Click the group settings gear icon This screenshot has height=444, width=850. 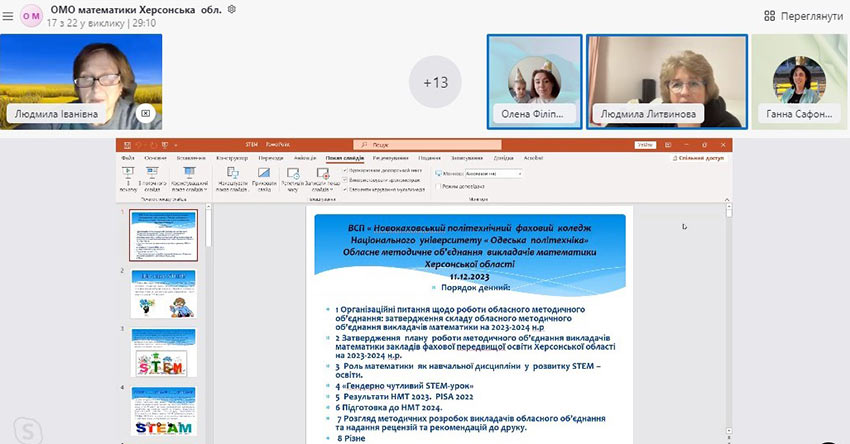[232, 9]
